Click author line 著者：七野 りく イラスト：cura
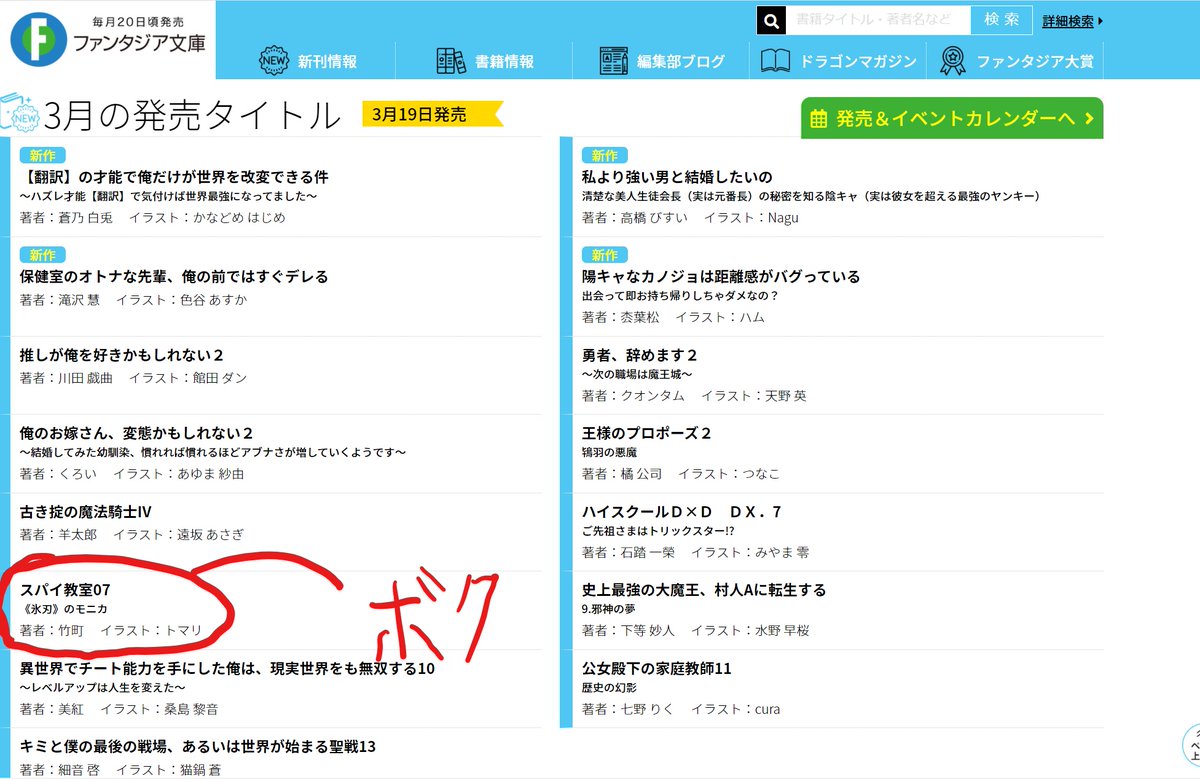This screenshot has height=779, width=1200. tap(681, 709)
